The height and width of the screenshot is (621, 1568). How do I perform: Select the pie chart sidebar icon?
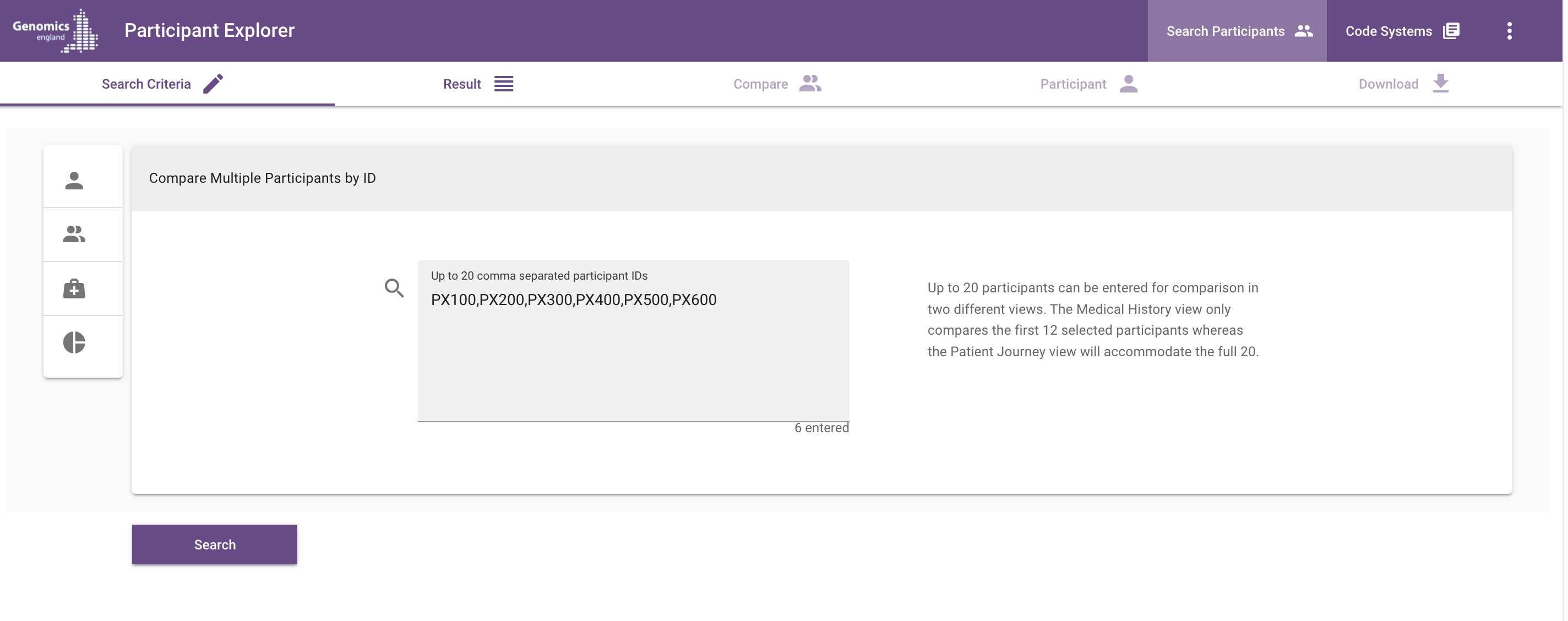pos(74,342)
